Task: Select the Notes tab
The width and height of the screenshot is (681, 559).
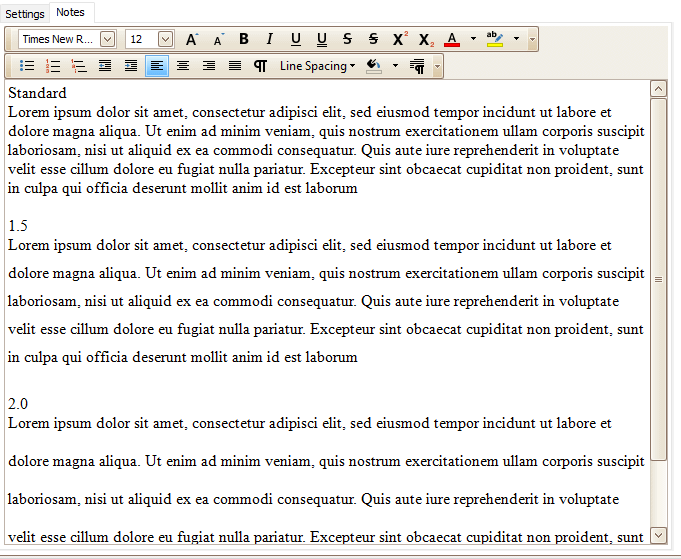Action: click(70, 12)
